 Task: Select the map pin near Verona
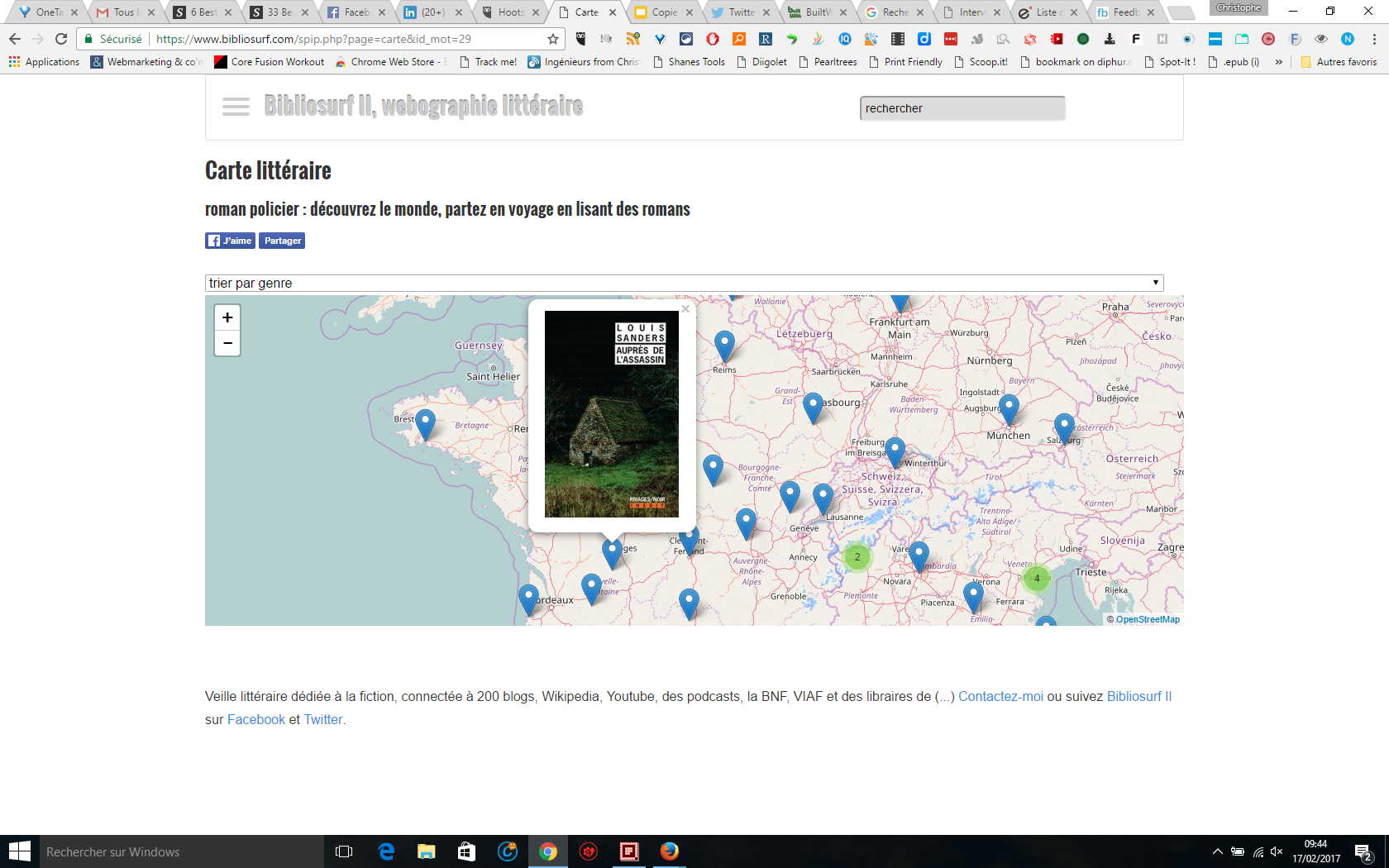(x=973, y=596)
